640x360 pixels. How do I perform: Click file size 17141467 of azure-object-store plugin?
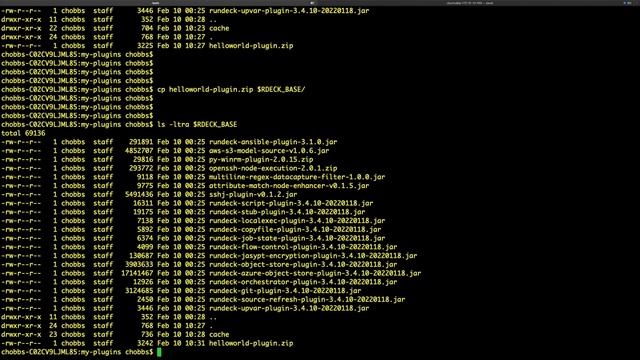click(x=137, y=273)
